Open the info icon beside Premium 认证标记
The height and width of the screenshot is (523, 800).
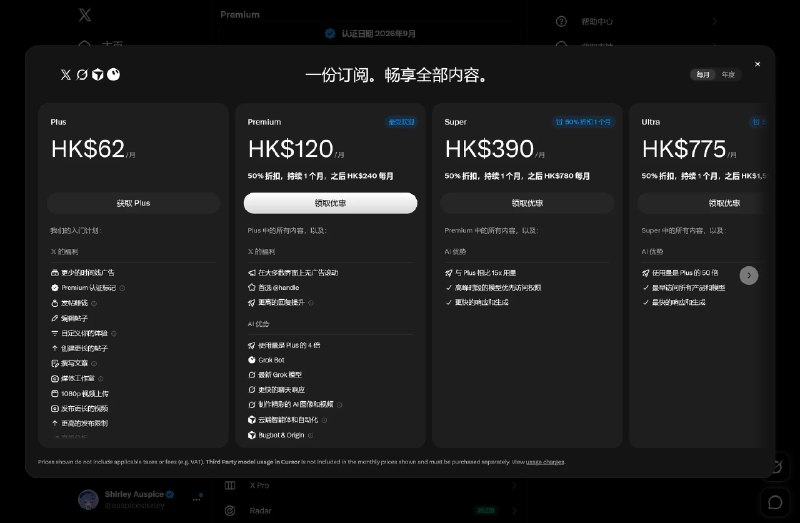122,288
